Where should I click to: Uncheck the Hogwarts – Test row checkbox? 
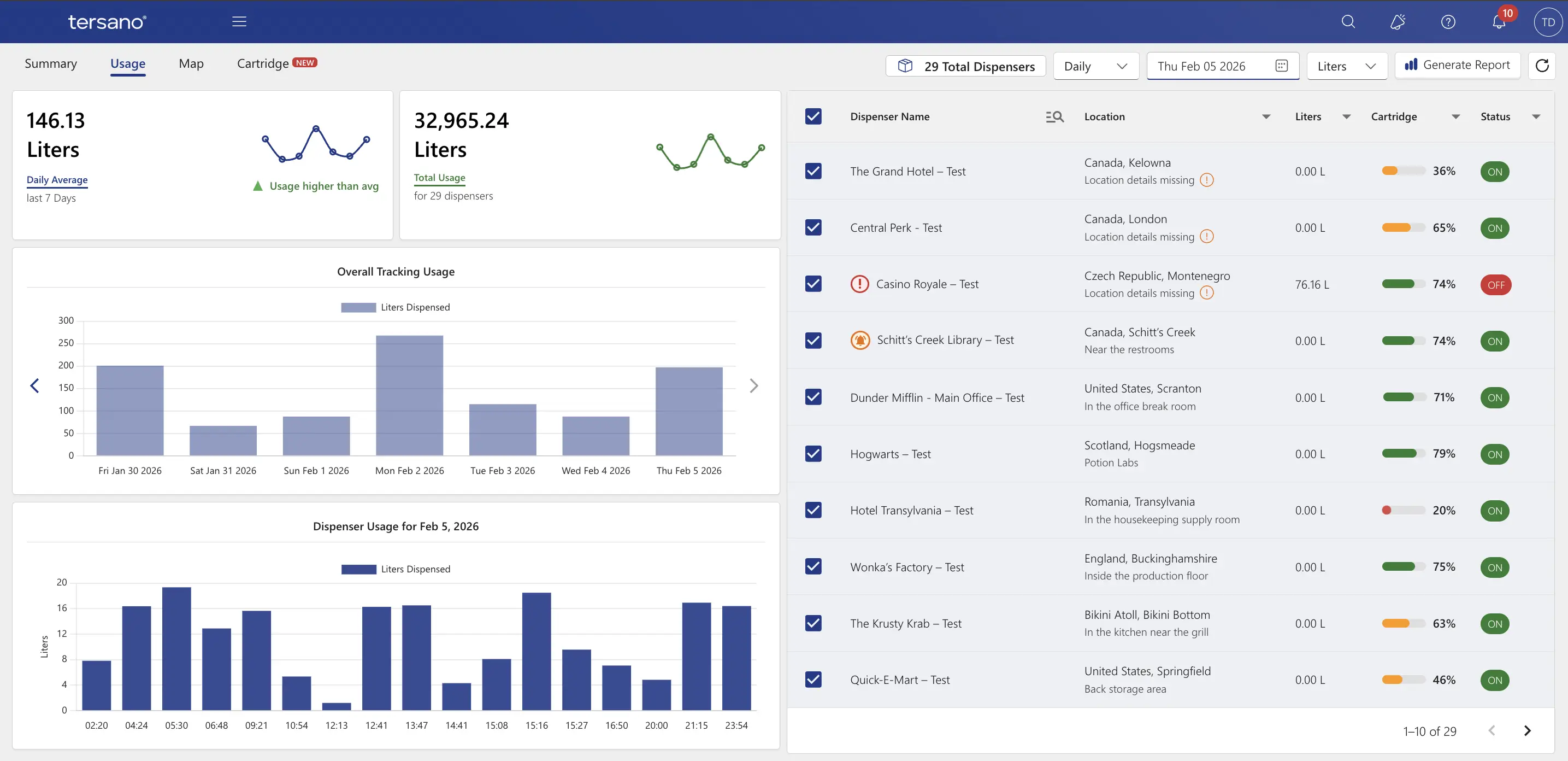[813, 454]
